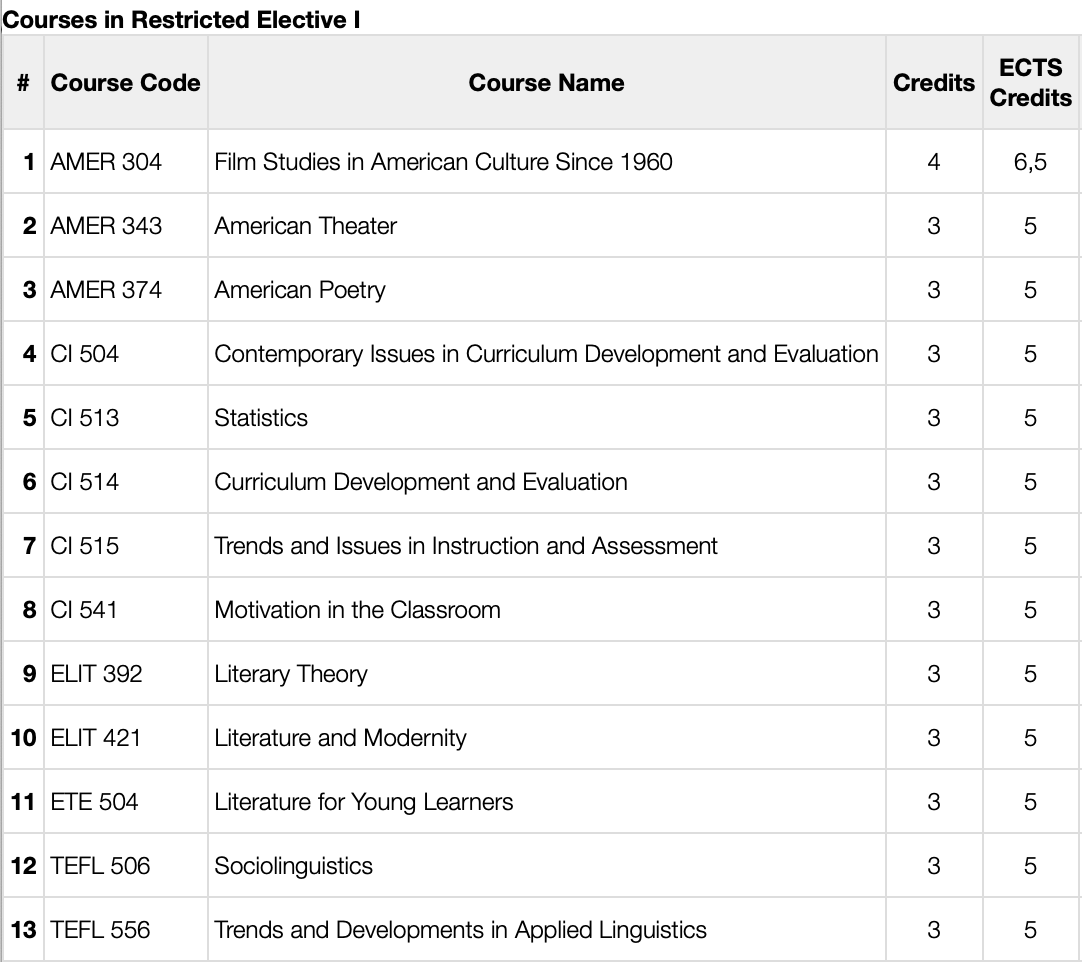Open Literature for Young Learners course
Image resolution: width=1082 pixels, height=962 pixels.
(363, 802)
